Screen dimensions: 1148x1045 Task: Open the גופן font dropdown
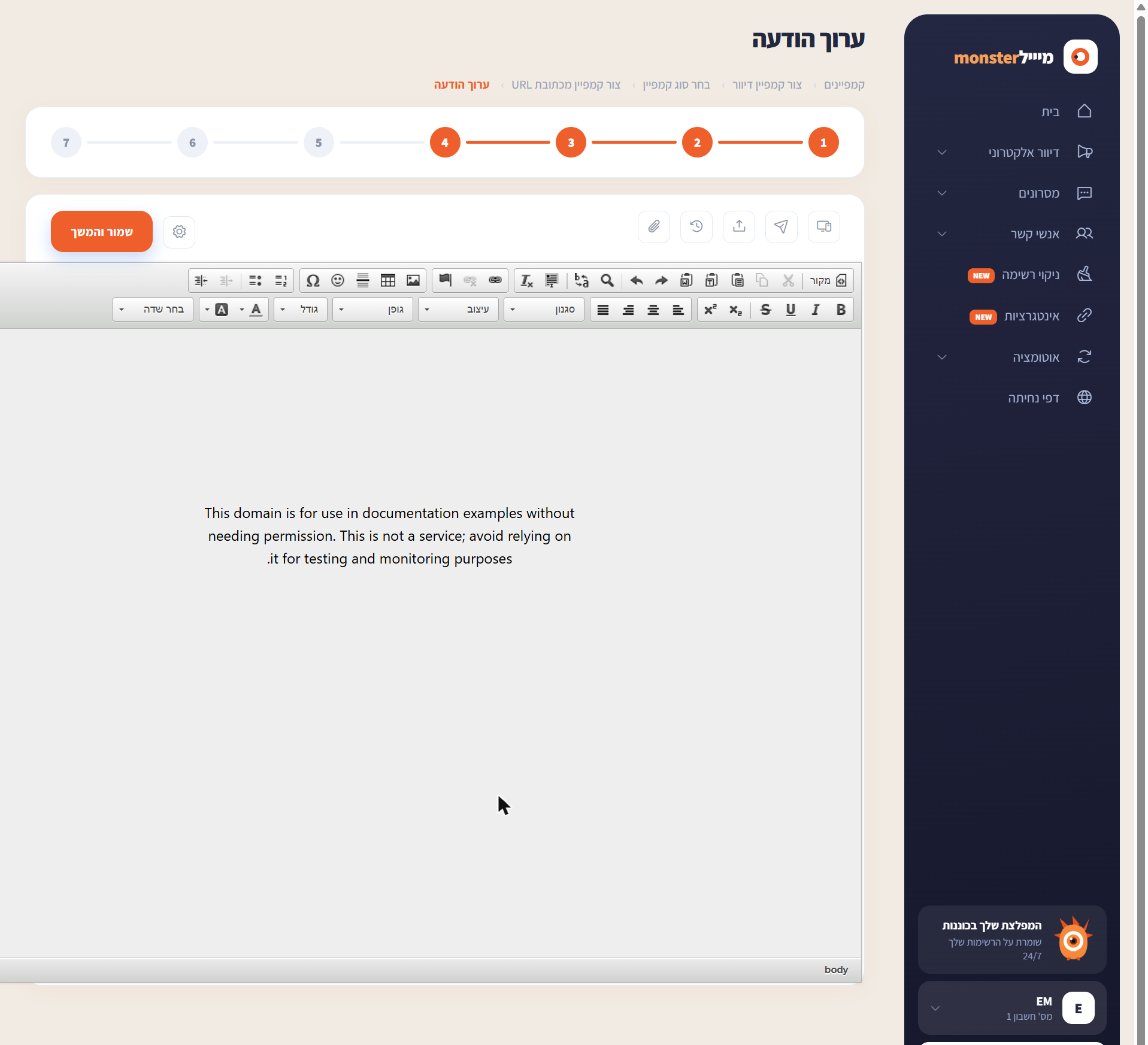click(373, 310)
